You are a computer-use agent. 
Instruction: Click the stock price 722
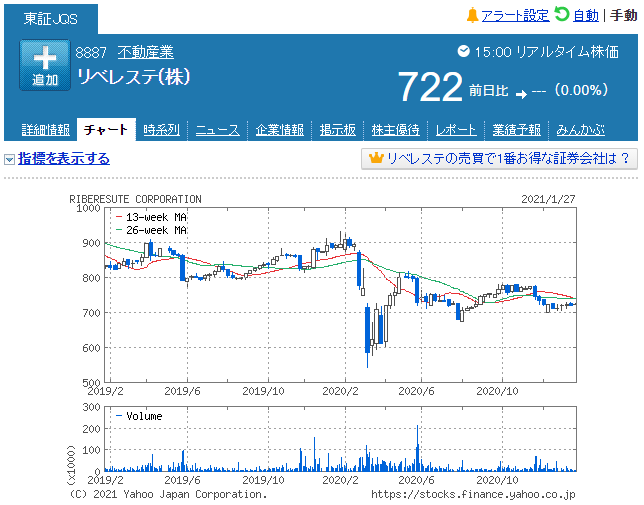pos(430,87)
